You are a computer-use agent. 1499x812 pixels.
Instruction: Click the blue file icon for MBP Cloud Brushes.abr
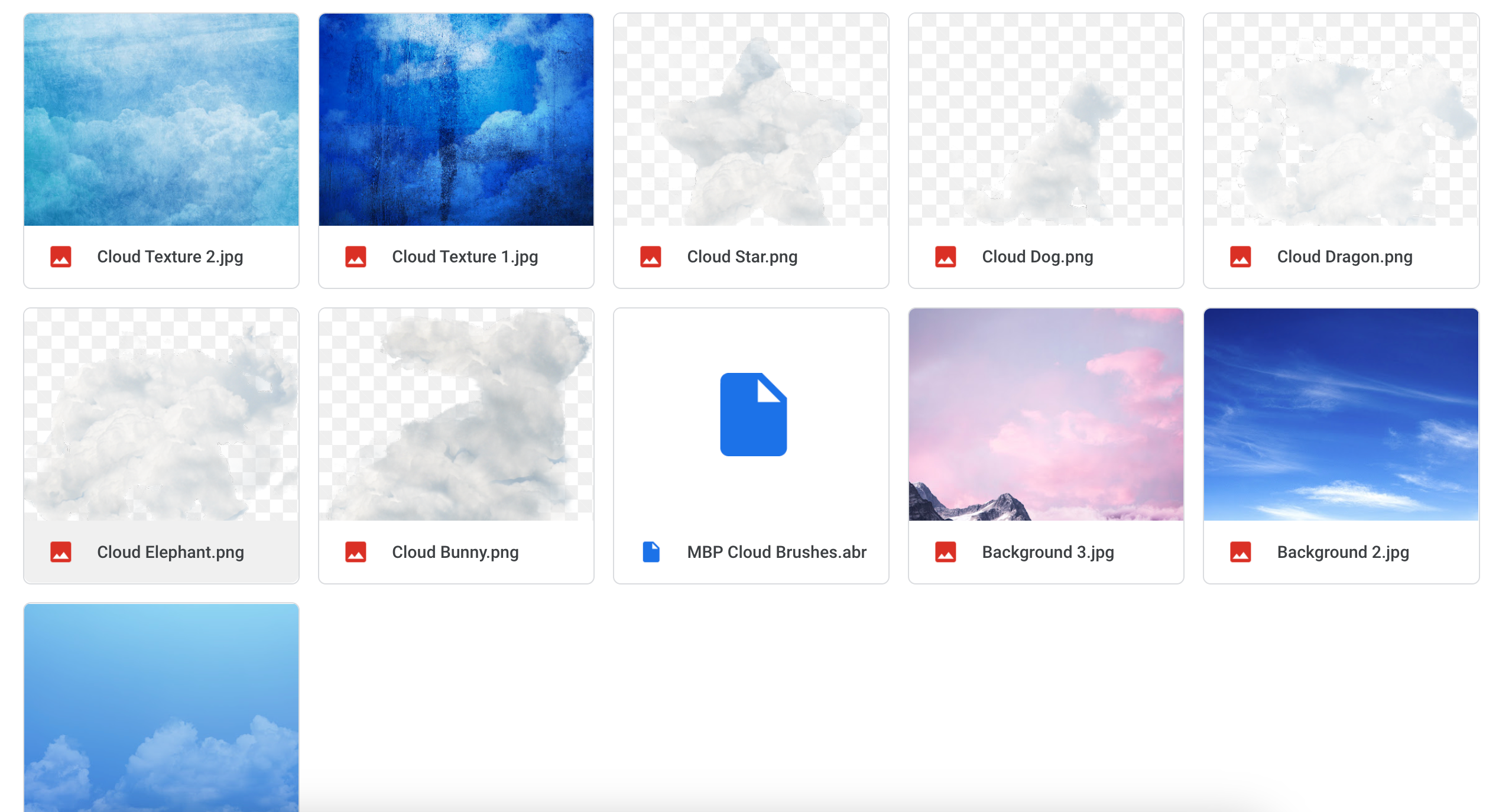[651, 552]
